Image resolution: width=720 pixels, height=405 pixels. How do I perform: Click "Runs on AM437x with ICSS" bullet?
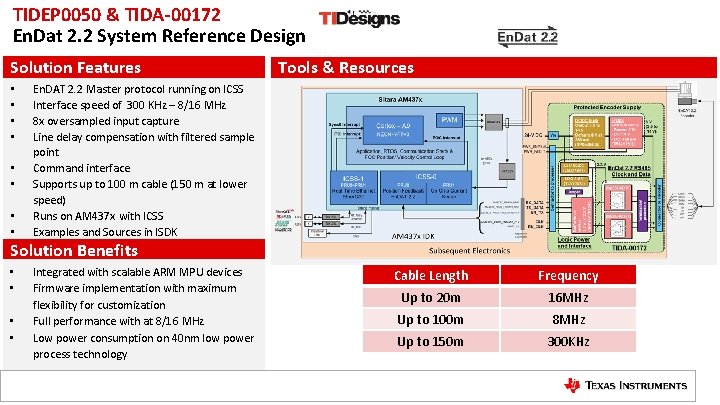click(98, 216)
